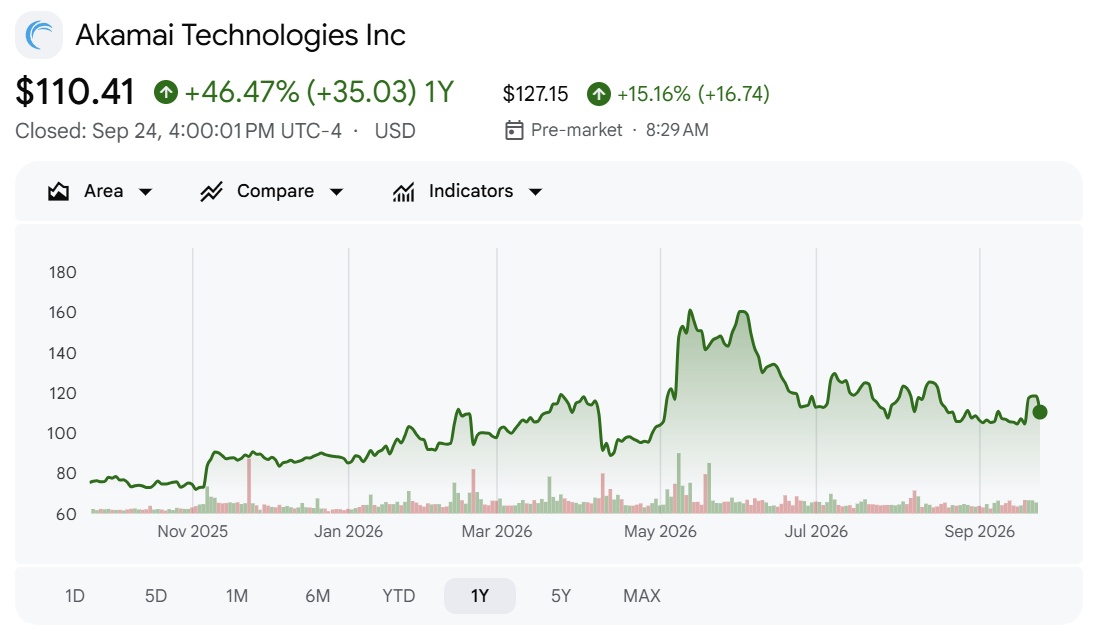1099x625 pixels.
Task: Select the 6M time range
Action: 318,596
